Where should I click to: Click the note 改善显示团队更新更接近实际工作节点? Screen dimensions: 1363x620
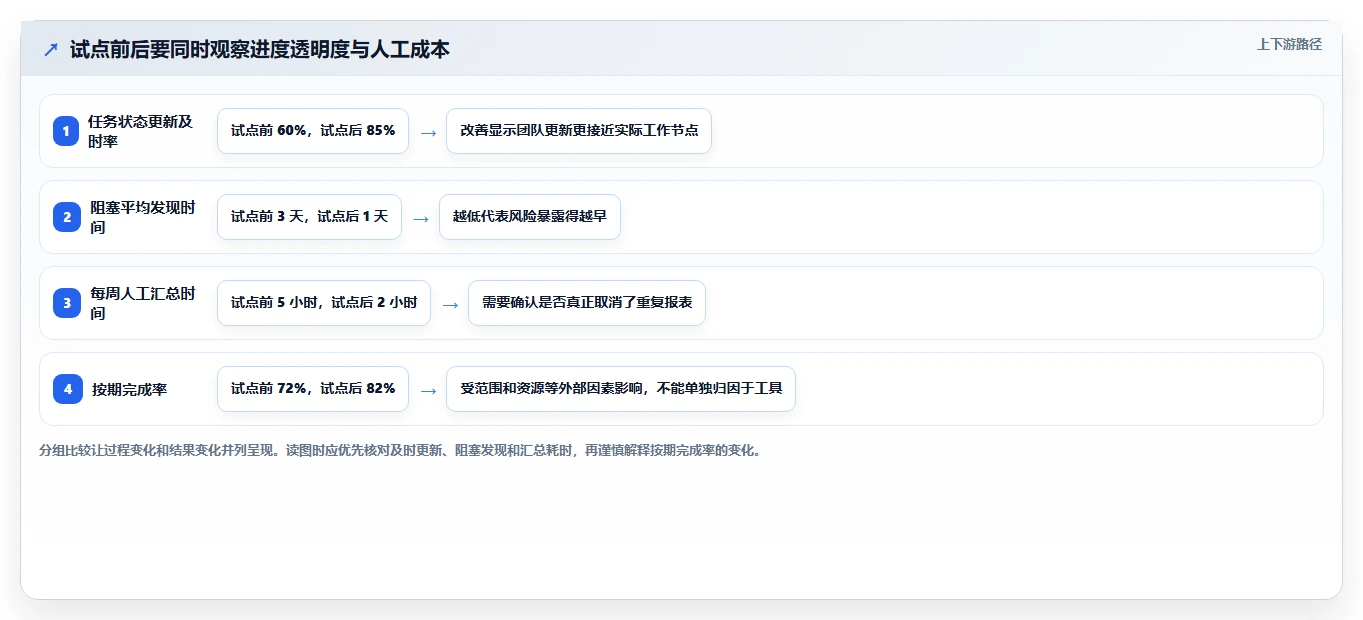579,131
